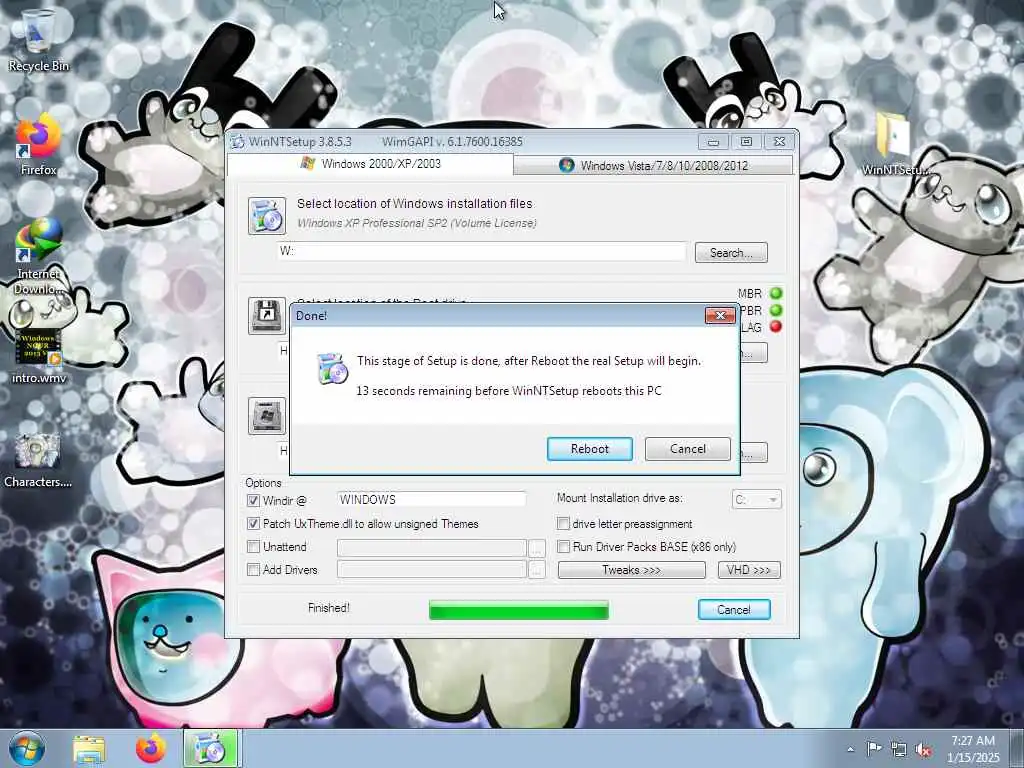Click the taskbar clock showing 7:27 AM
This screenshot has width=1024, height=768.
[973, 748]
